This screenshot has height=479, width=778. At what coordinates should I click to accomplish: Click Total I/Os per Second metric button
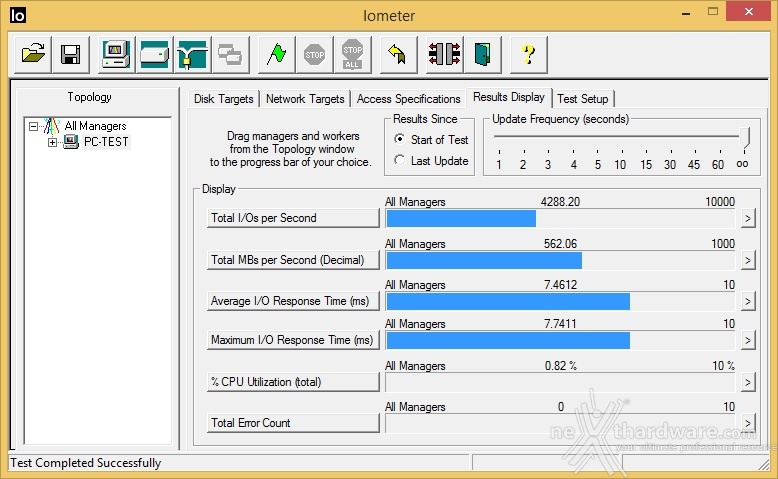coord(293,218)
